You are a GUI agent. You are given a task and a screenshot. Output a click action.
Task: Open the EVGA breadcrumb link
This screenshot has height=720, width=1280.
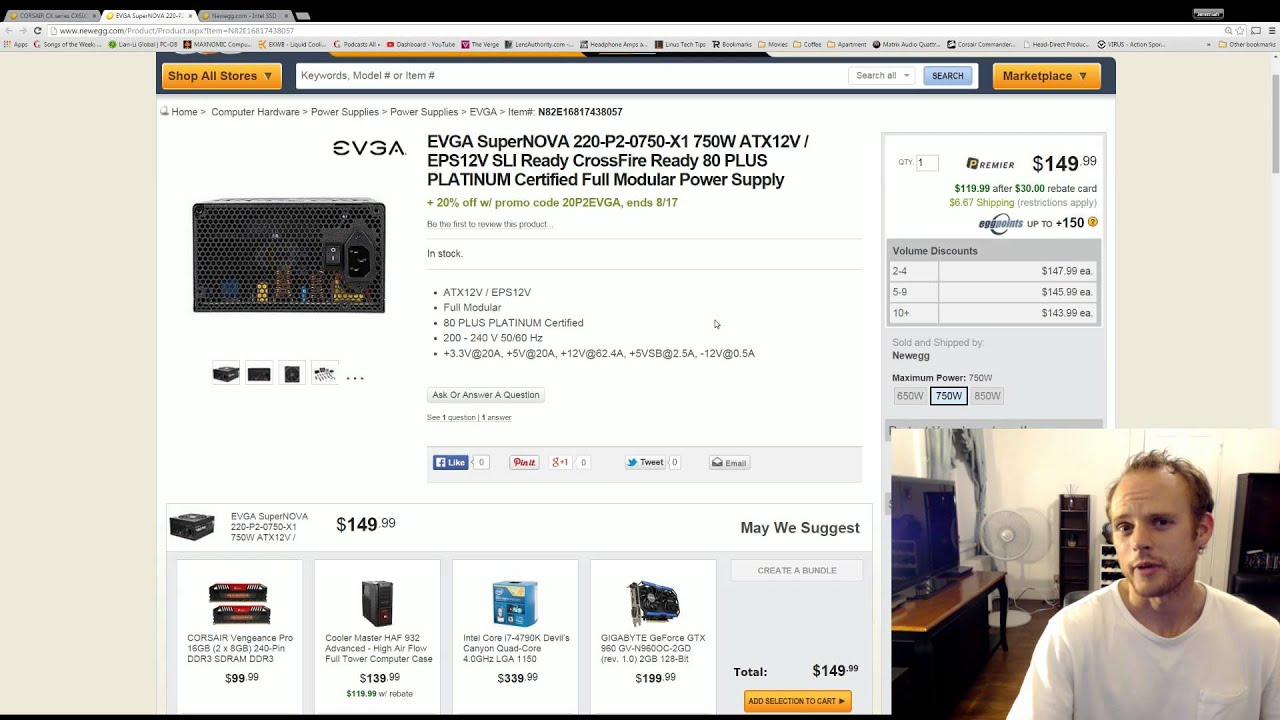pyautogui.click(x=483, y=112)
